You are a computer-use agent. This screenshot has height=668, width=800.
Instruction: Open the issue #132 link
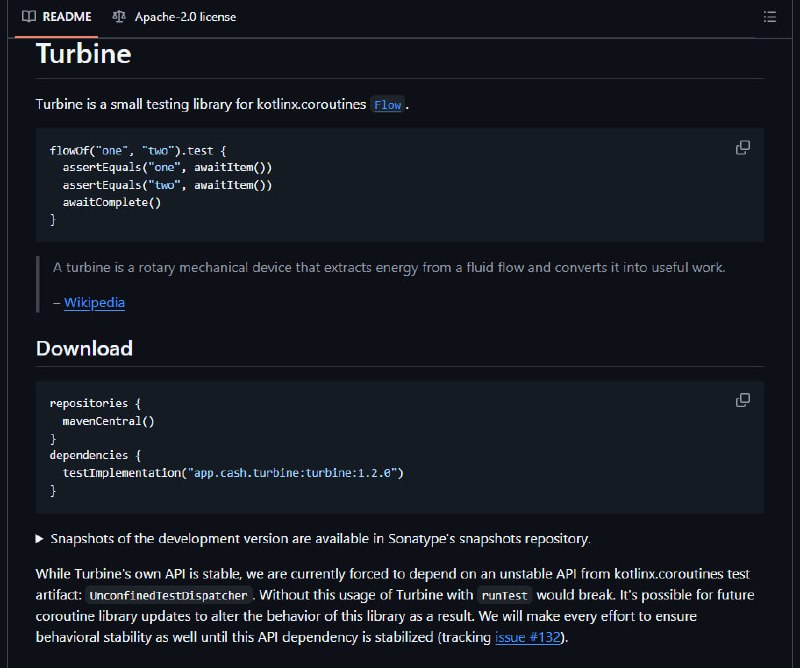tap(528, 637)
